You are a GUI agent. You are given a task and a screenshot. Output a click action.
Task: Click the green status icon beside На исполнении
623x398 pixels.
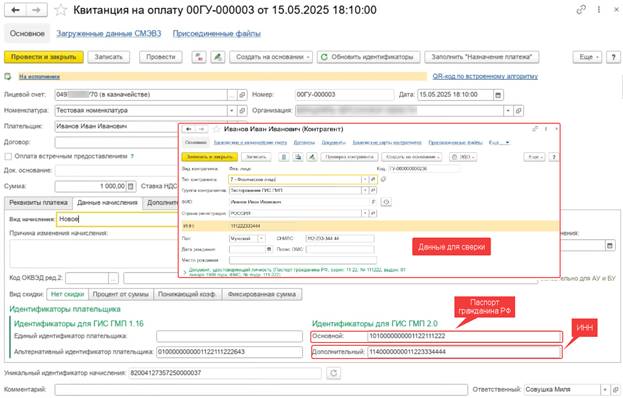click(x=8, y=76)
